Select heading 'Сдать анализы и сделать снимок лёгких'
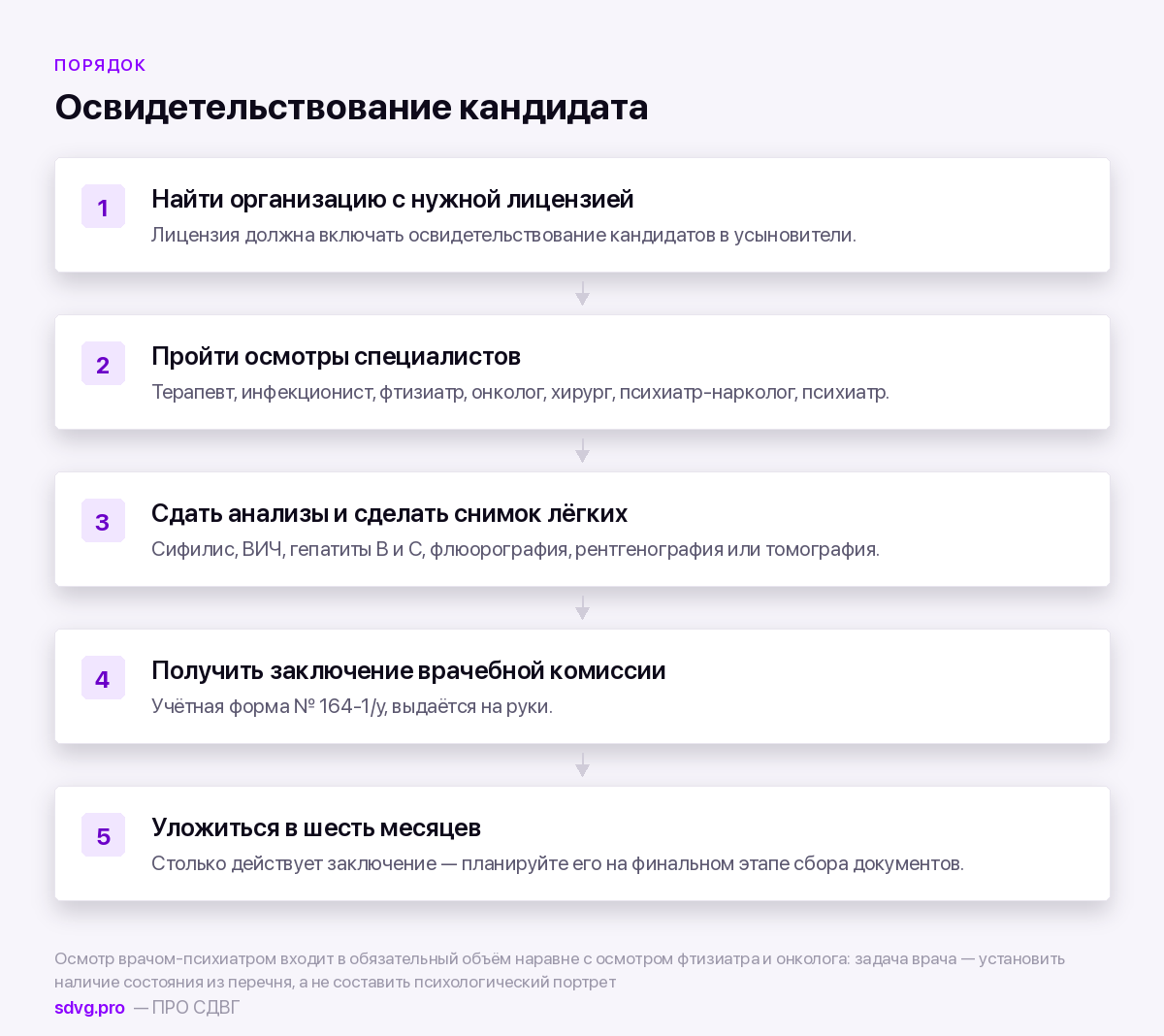The height and width of the screenshot is (1036, 1164). (389, 514)
